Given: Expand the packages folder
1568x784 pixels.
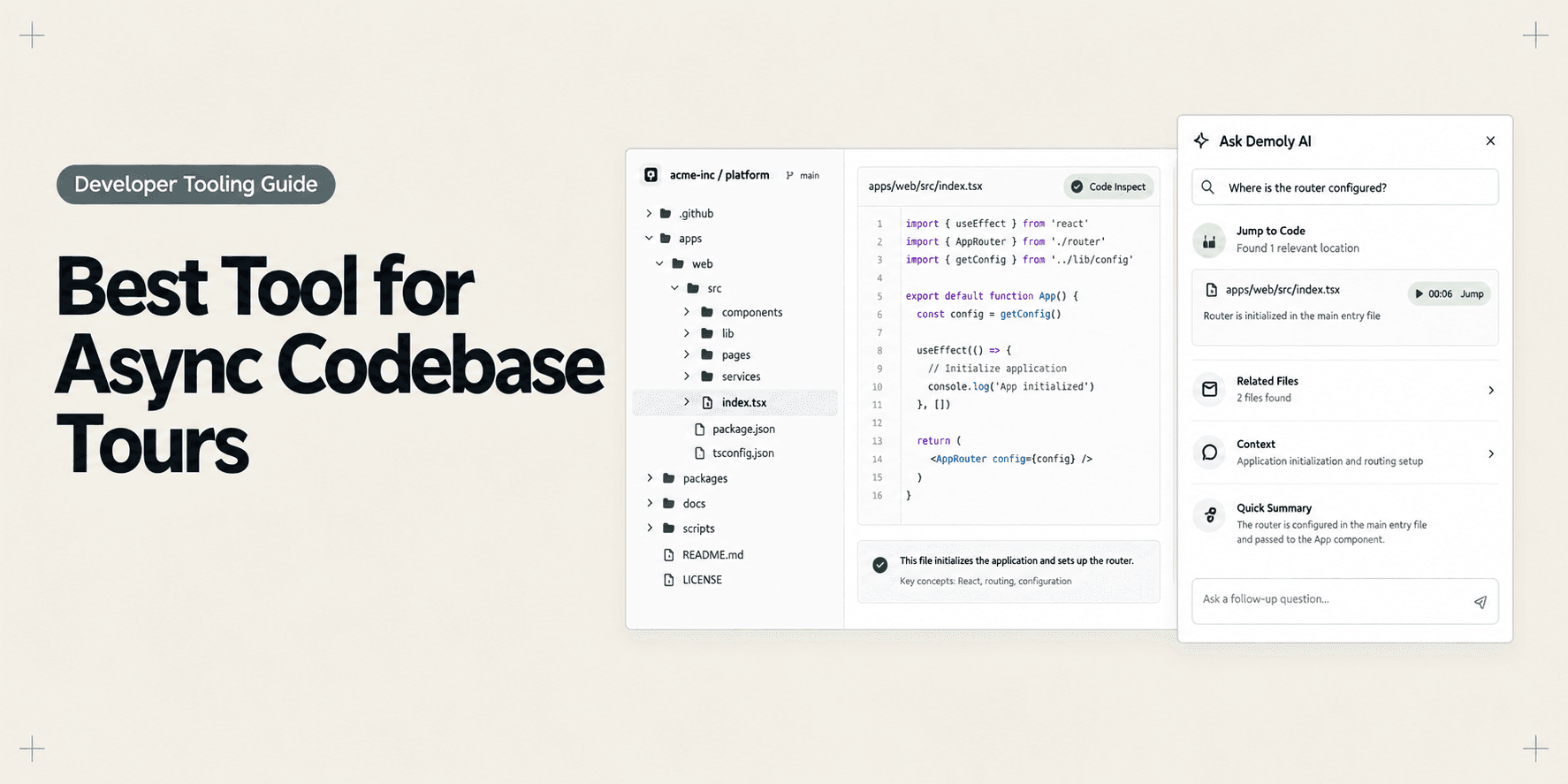Looking at the screenshot, I should point(650,478).
